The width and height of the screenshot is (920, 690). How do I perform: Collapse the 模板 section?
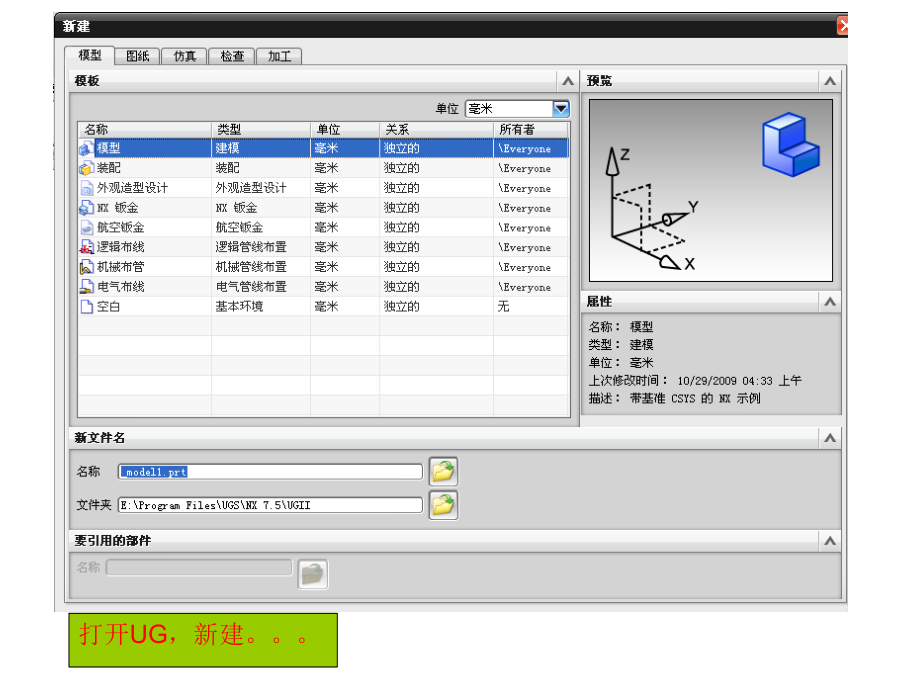point(567,81)
